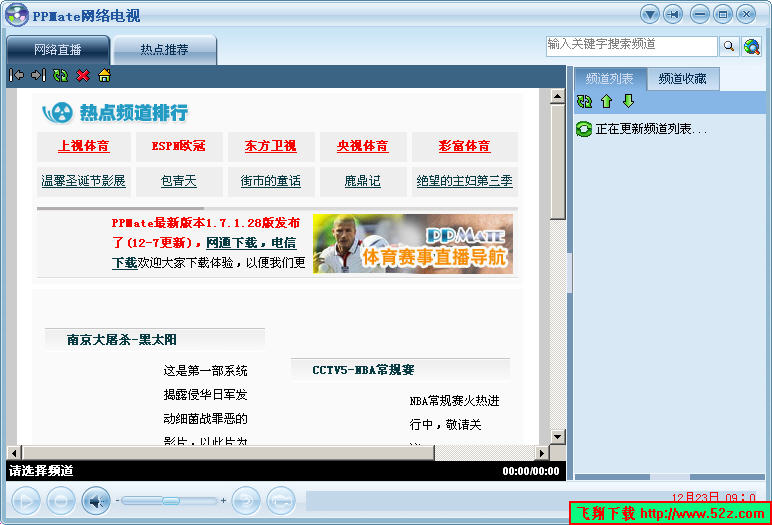The image size is (772, 525).
Task: Click the green down arrow in channel panel
Action: tap(628, 101)
